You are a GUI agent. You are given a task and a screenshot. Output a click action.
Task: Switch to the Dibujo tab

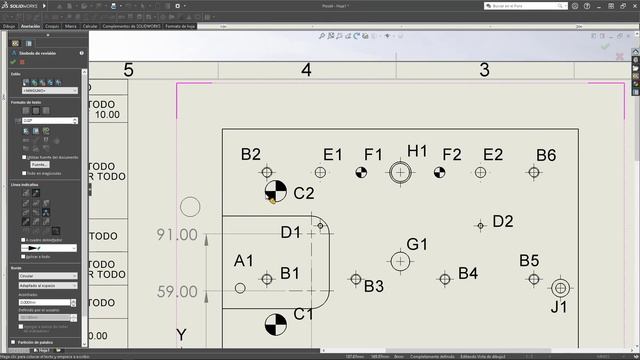pos(9,26)
